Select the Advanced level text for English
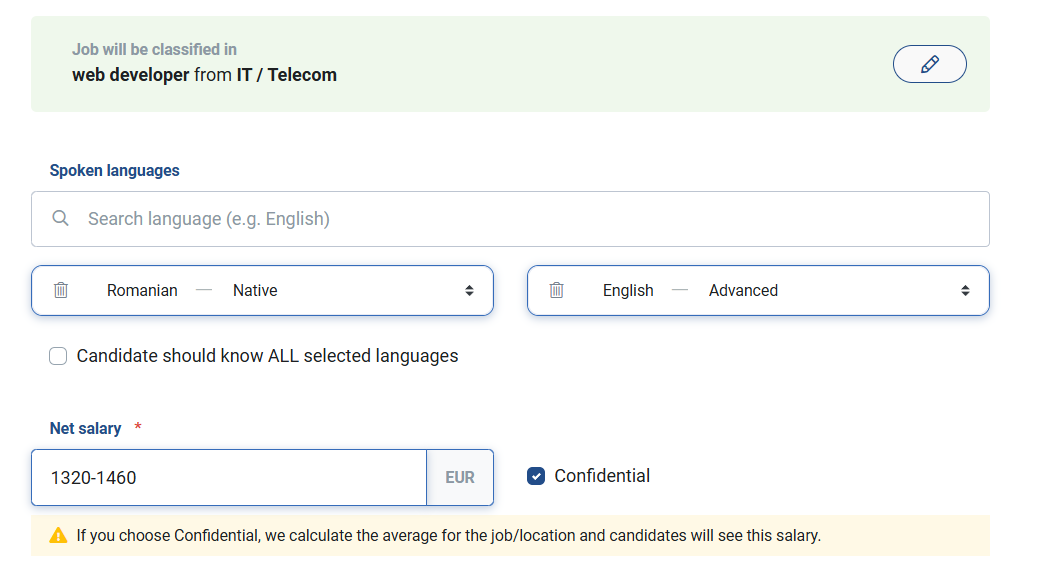 (x=743, y=291)
